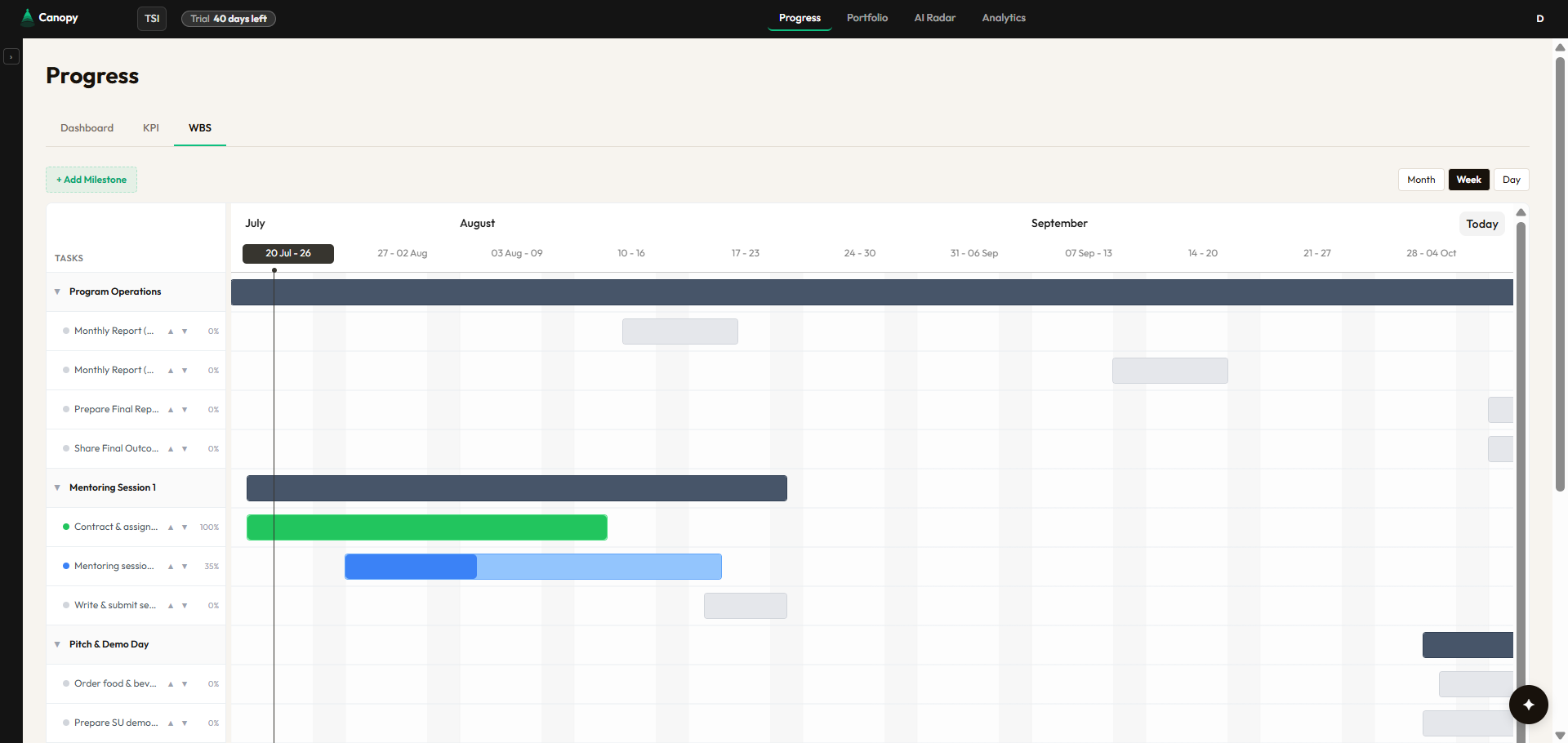Viewport: 1568px width, 743px height.
Task: Collapse the Pitch & Demo Day group
Action: pos(57,644)
